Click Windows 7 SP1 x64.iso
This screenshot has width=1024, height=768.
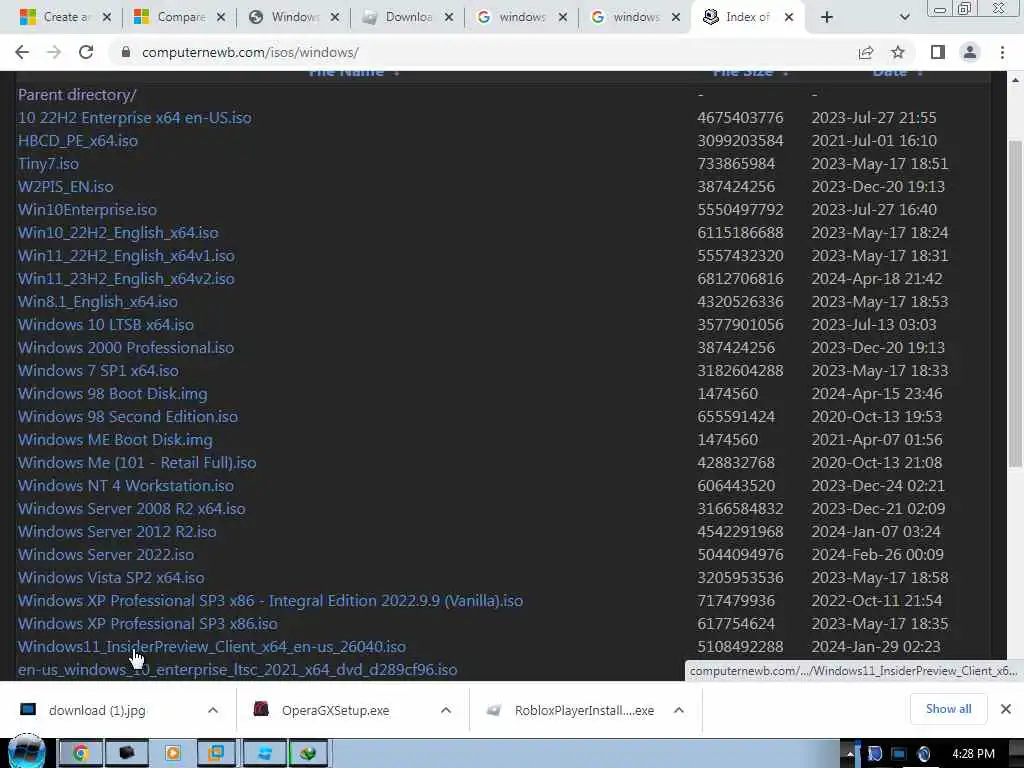[x=98, y=370]
